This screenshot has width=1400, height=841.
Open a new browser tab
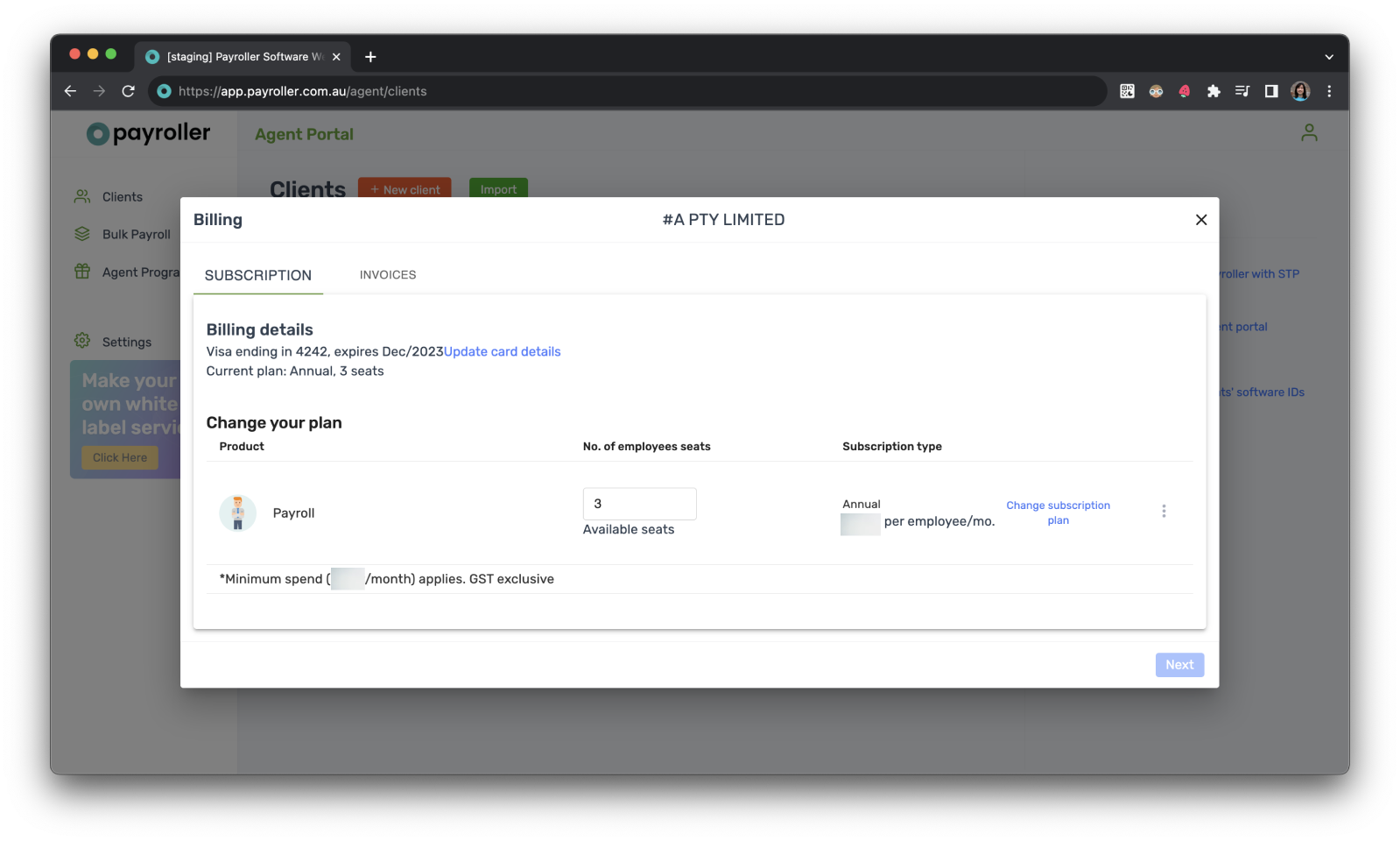click(370, 57)
